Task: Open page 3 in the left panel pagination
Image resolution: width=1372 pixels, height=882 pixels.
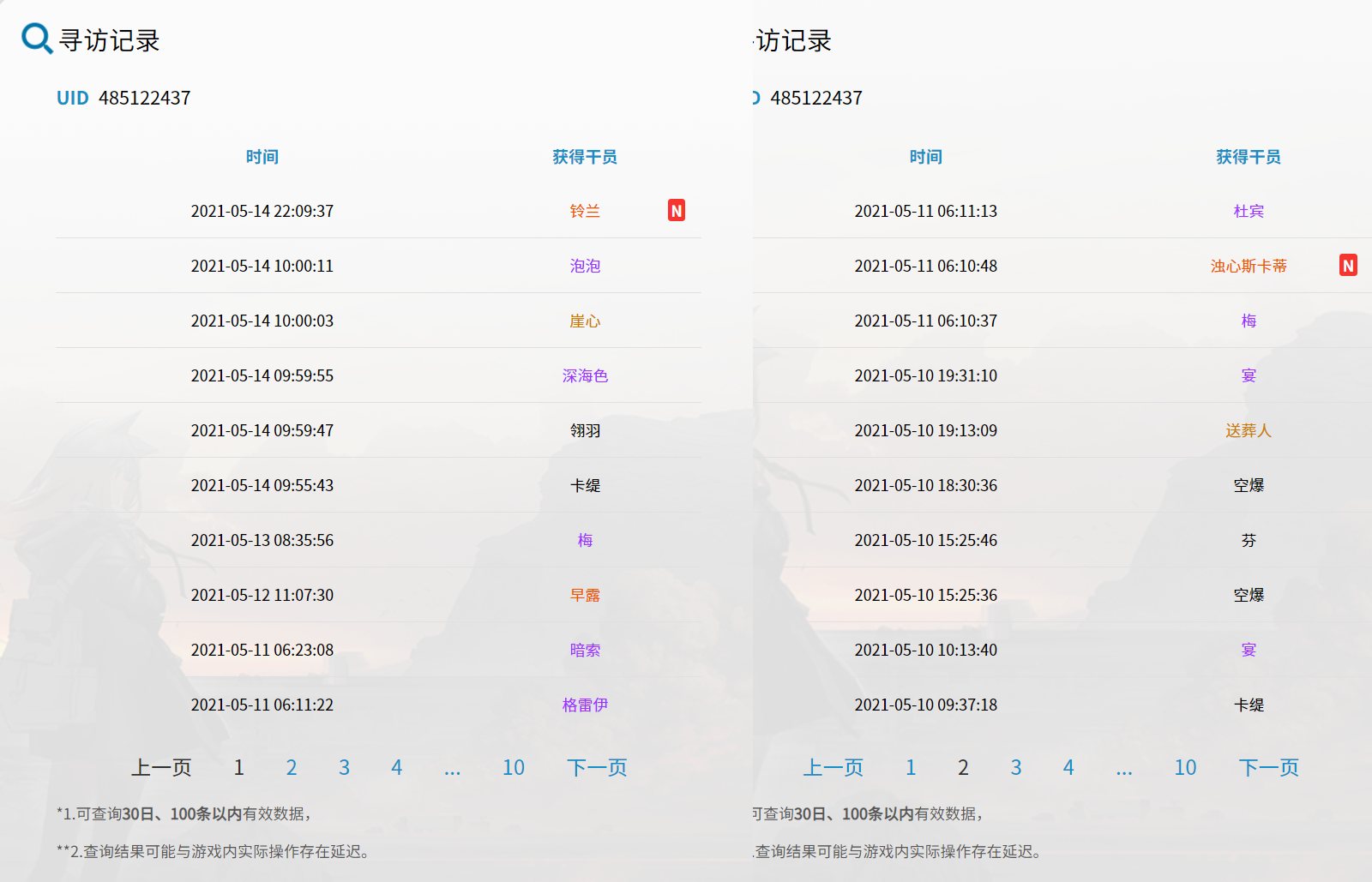Action: point(344,767)
